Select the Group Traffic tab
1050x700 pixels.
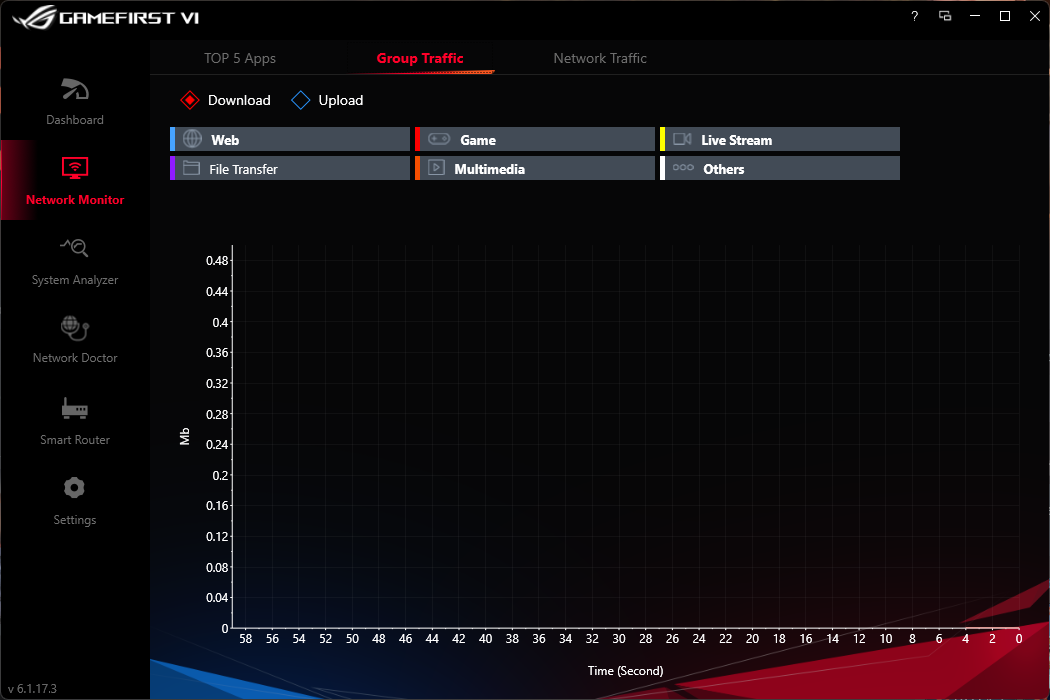pyautogui.click(x=420, y=58)
